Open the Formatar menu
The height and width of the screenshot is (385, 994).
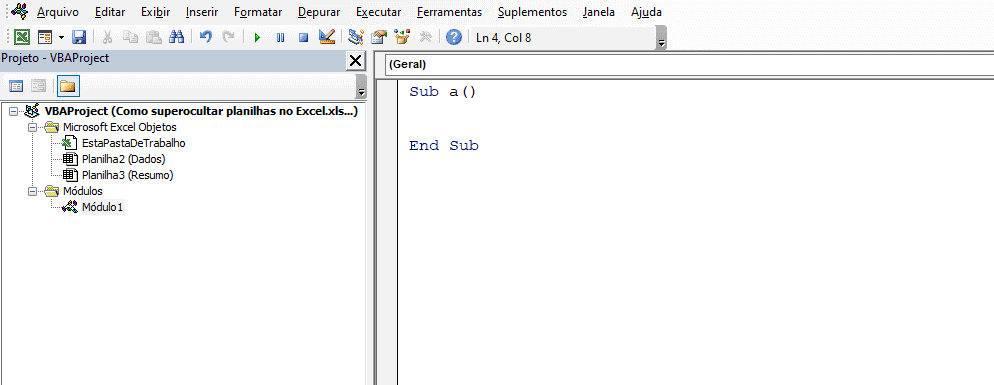click(258, 12)
